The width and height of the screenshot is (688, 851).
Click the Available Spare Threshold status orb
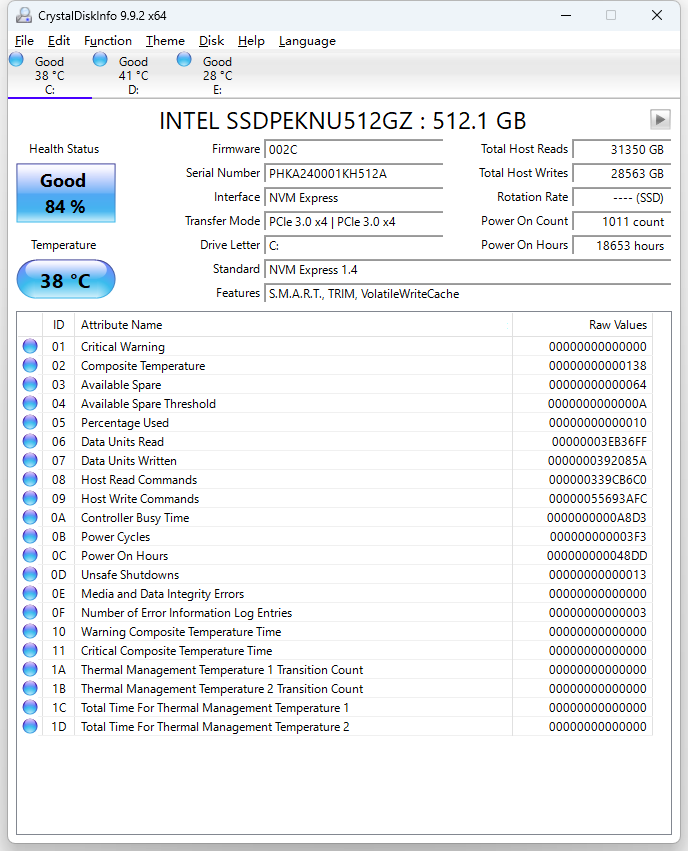[30, 403]
